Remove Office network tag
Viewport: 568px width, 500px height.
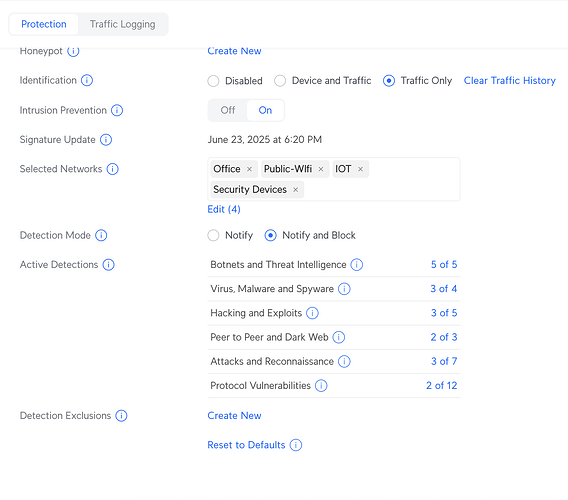point(249,169)
